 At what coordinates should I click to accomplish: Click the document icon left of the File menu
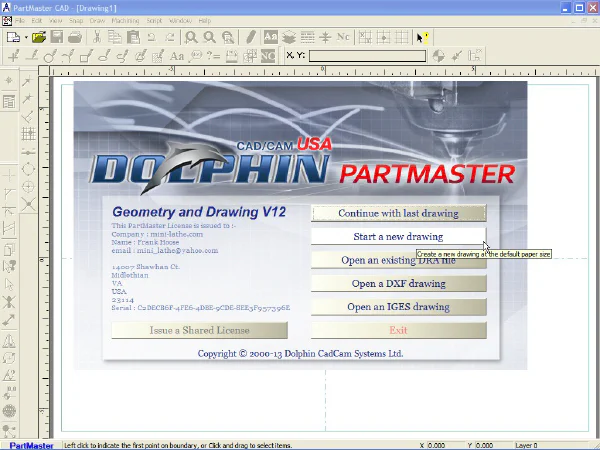tap(7, 21)
